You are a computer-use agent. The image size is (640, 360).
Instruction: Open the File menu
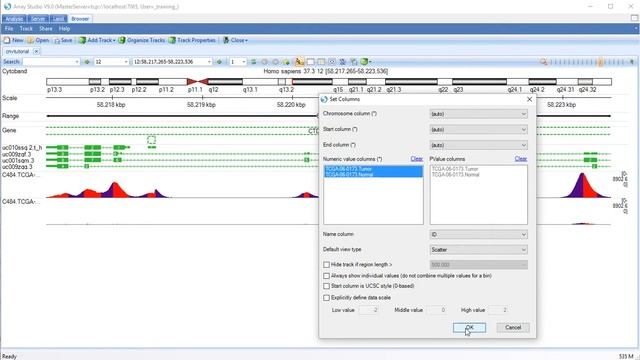coord(9,29)
